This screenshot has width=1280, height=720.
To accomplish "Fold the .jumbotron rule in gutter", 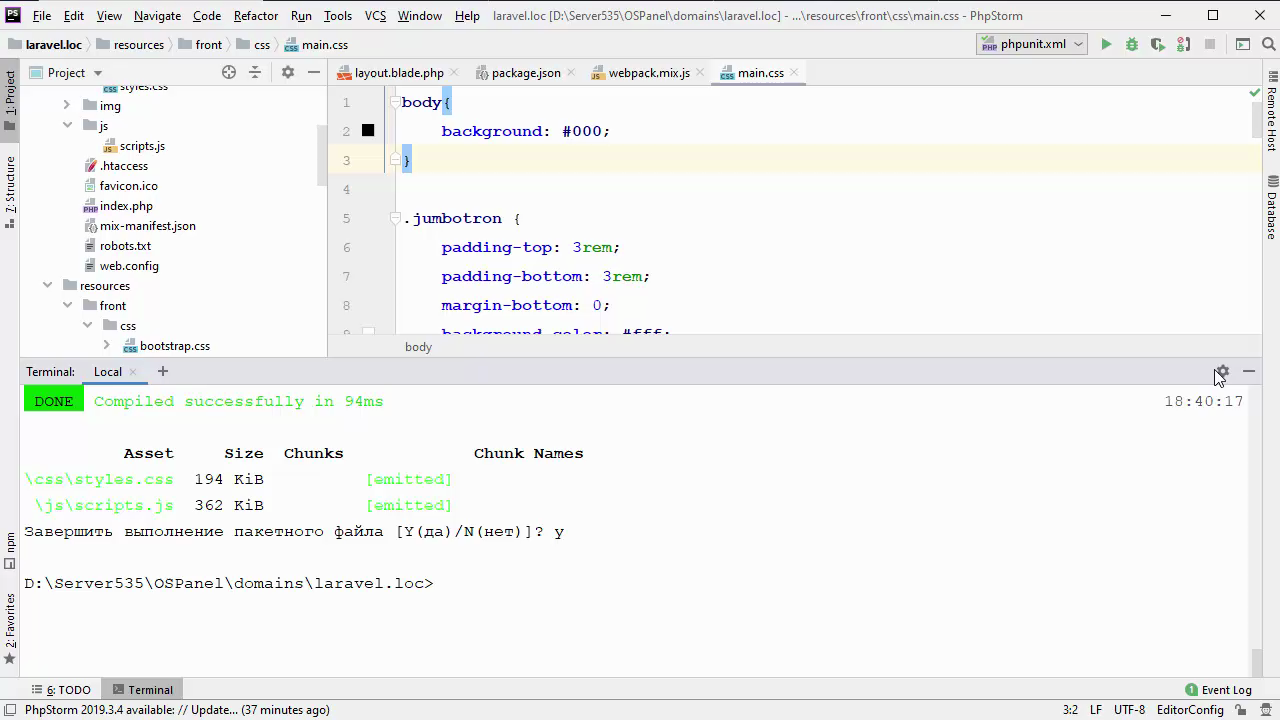I will pyautogui.click(x=395, y=218).
